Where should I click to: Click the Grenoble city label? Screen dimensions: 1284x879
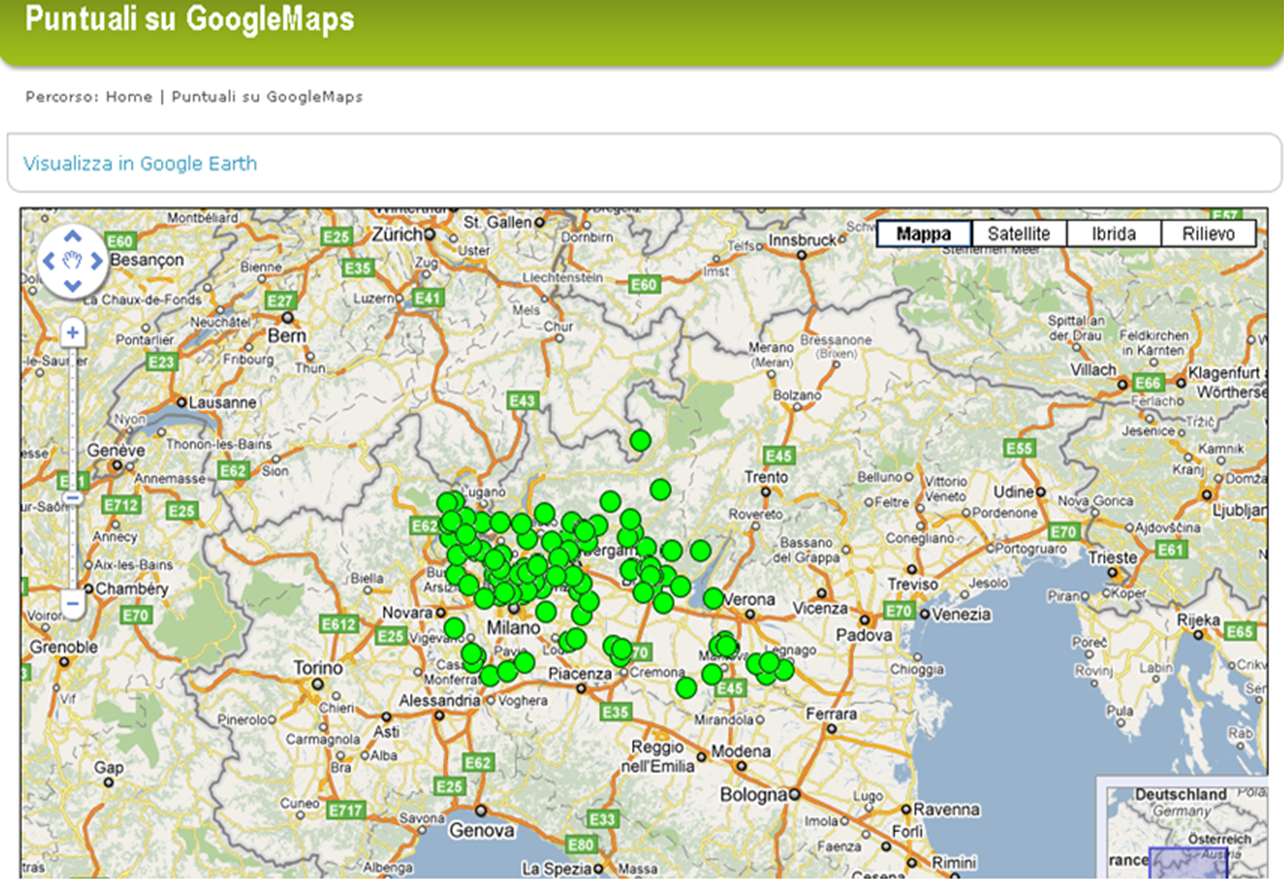pyautogui.click(x=64, y=647)
